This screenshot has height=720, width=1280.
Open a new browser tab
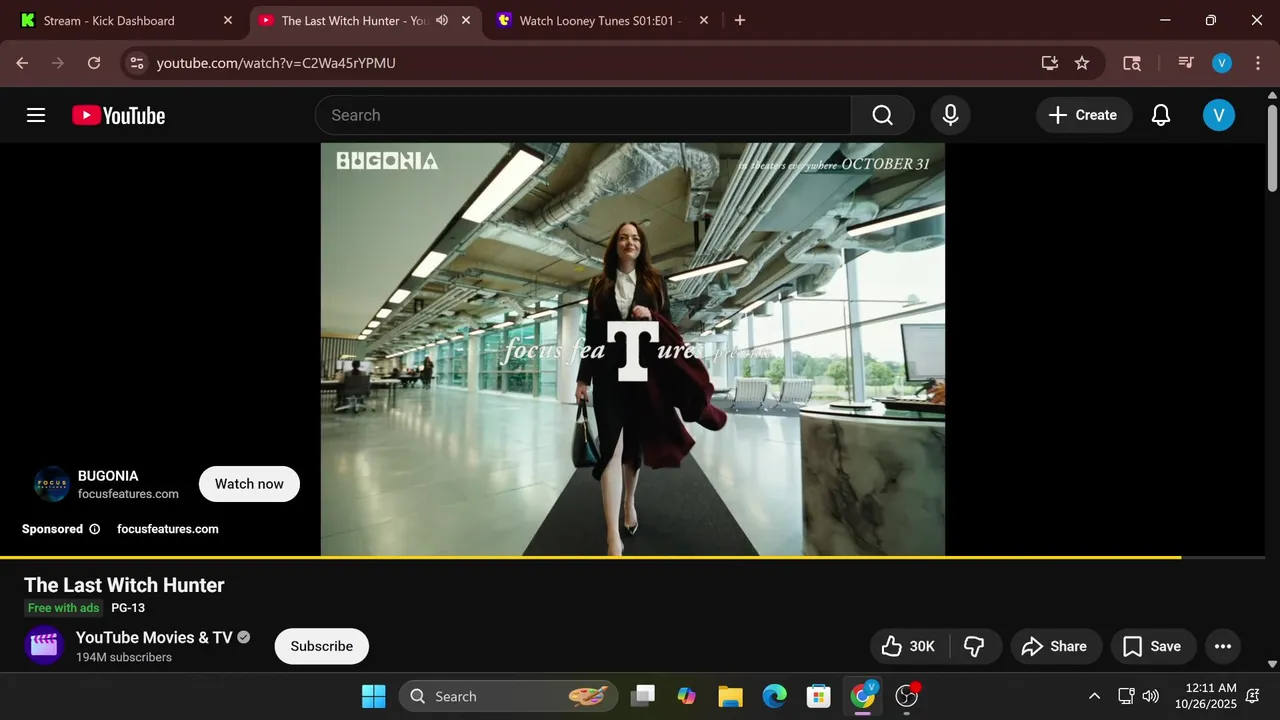point(740,20)
